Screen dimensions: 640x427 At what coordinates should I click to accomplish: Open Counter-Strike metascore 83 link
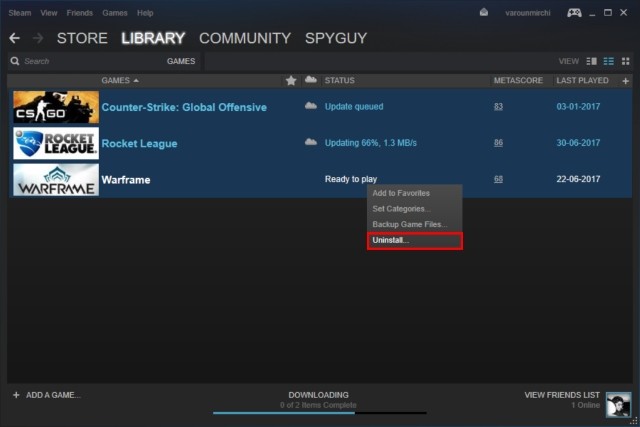click(498, 107)
